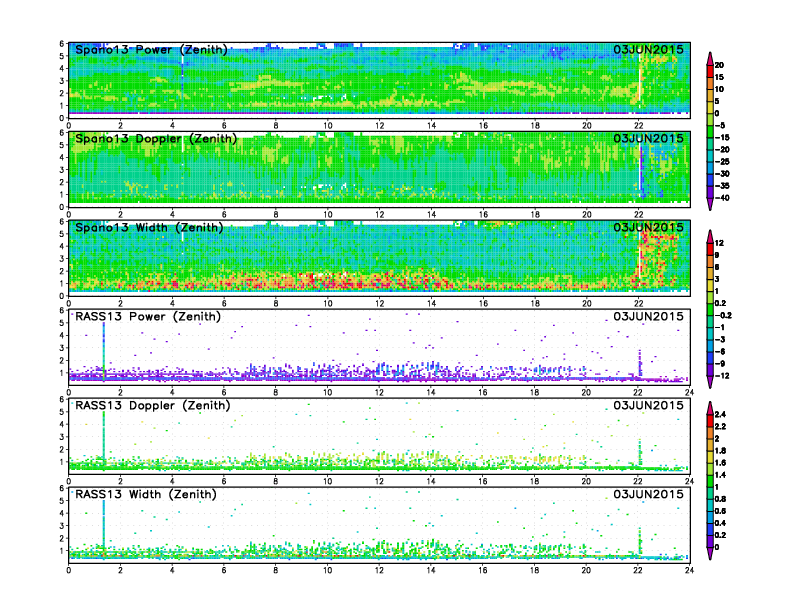This screenshot has height=612, width=792.
Task: Click the 'Spano13 Width (Zenith)' panel title
Action: pyautogui.click(x=150, y=228)
